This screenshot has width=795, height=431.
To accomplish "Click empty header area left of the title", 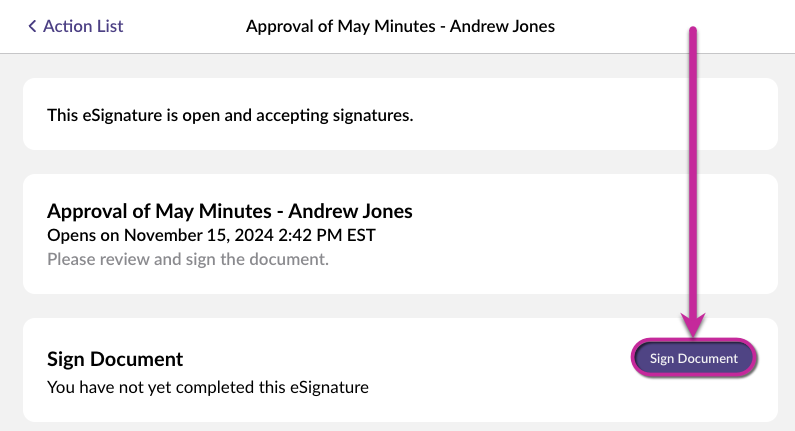I will point(185,26).
